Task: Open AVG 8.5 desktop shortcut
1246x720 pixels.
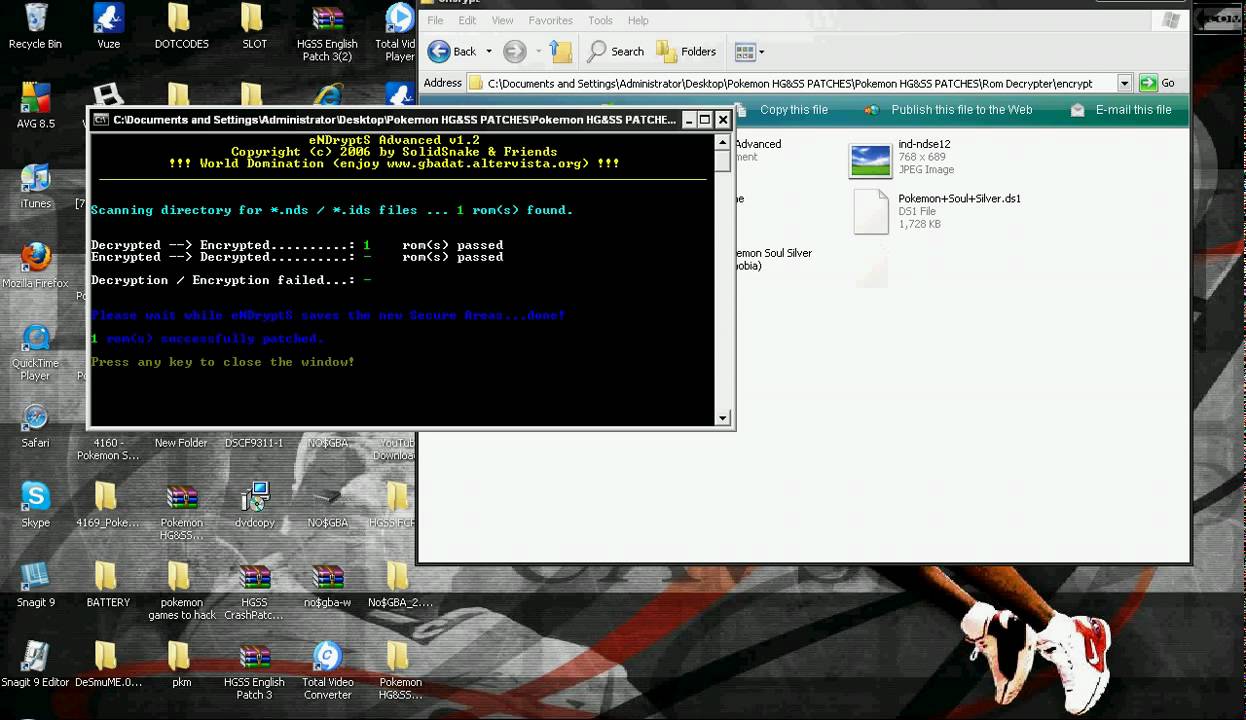Action: click(35, 106)
